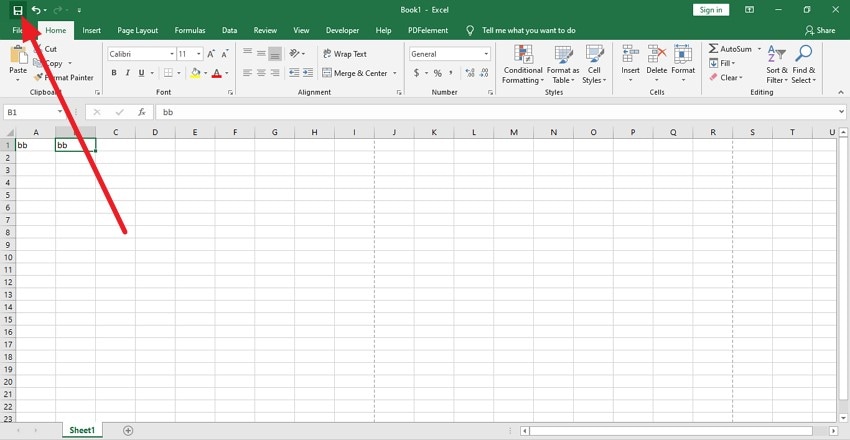
Task: Toggle Wrap Text
Action: tap(345, 54)
